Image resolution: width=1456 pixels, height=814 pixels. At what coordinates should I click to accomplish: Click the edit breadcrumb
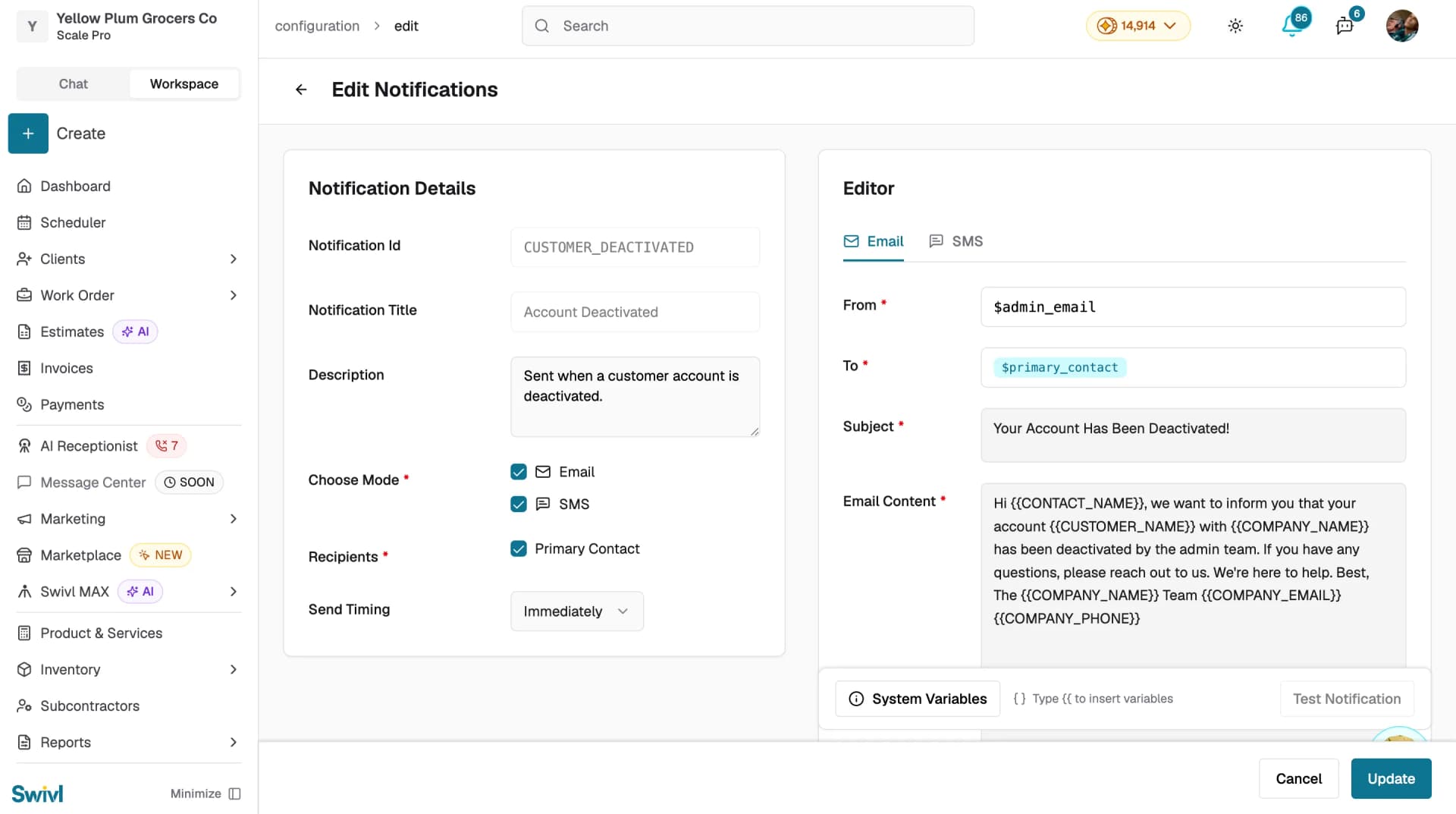click(406, 26)
